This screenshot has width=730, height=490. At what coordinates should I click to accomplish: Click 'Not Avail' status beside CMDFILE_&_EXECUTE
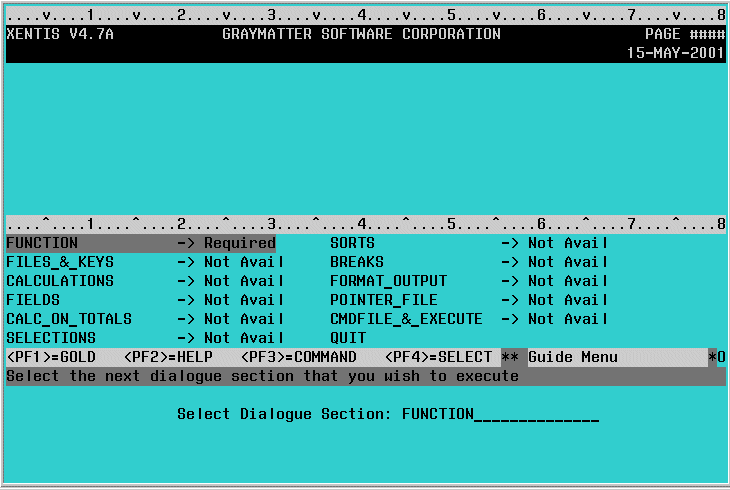(568, 319)
